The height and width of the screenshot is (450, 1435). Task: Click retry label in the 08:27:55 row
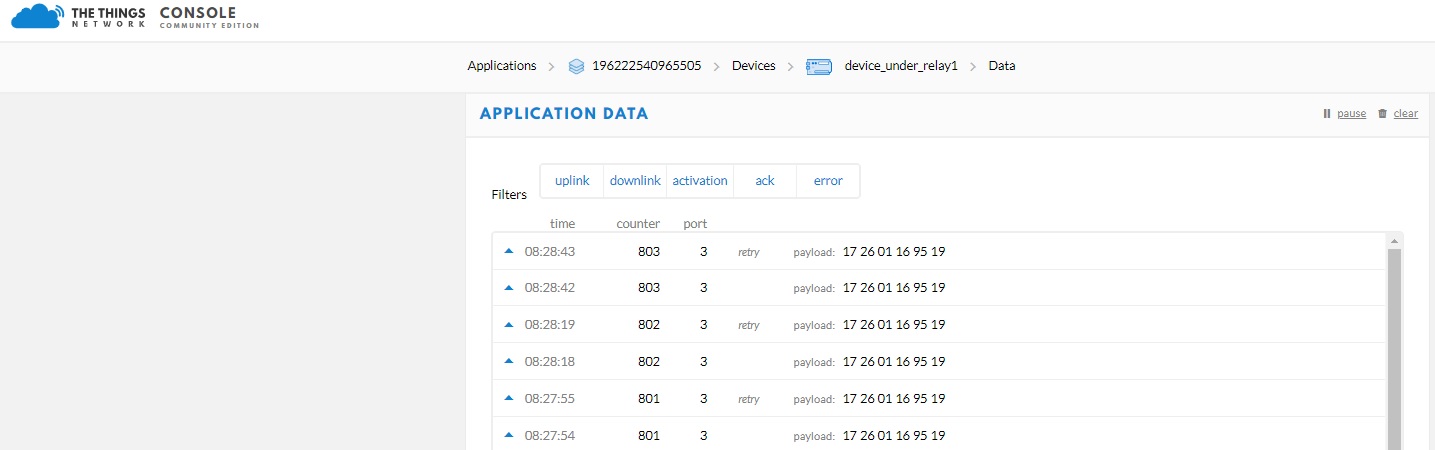point(749,400)
